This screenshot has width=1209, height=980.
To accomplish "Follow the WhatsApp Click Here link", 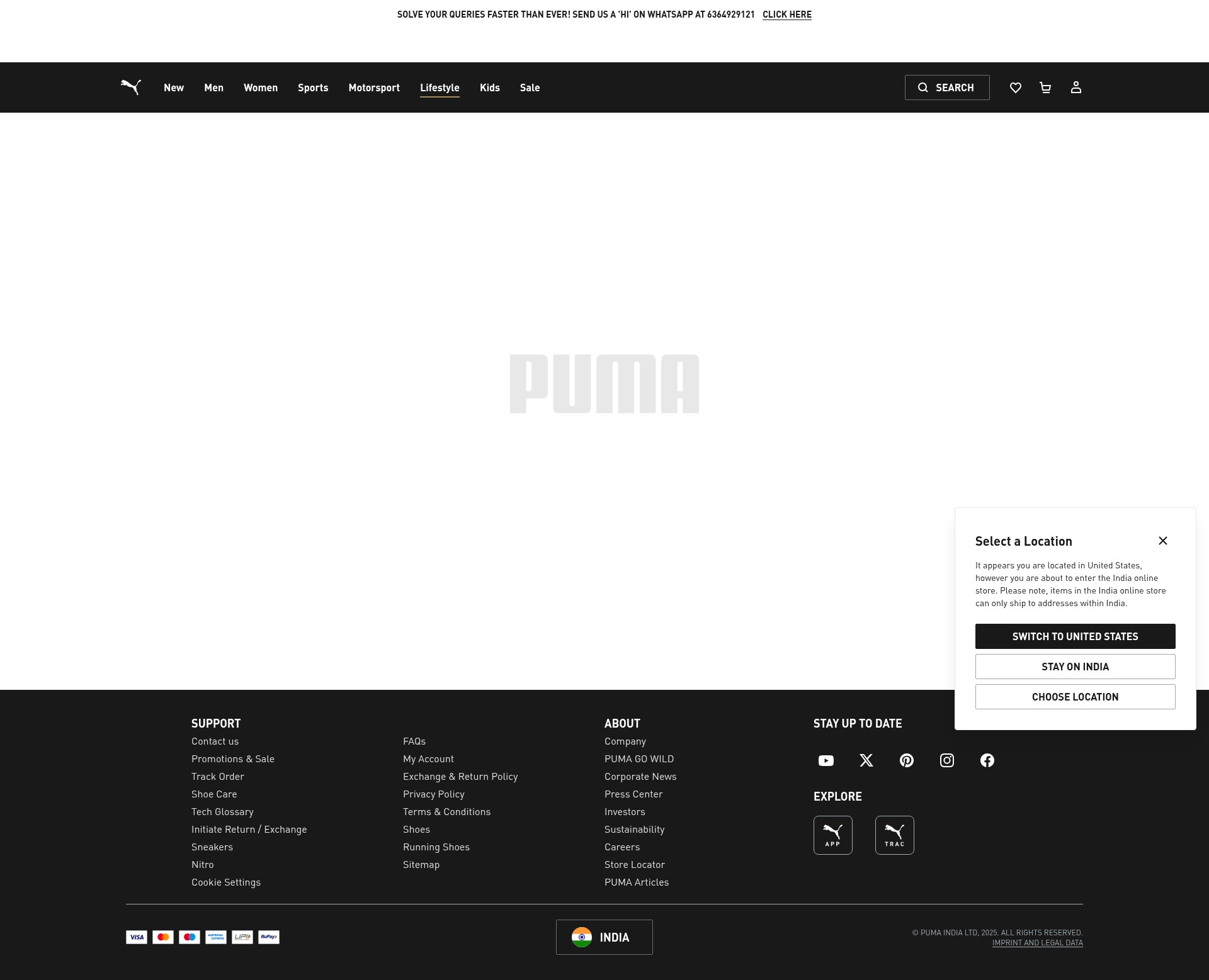I will tap(787, 14).
